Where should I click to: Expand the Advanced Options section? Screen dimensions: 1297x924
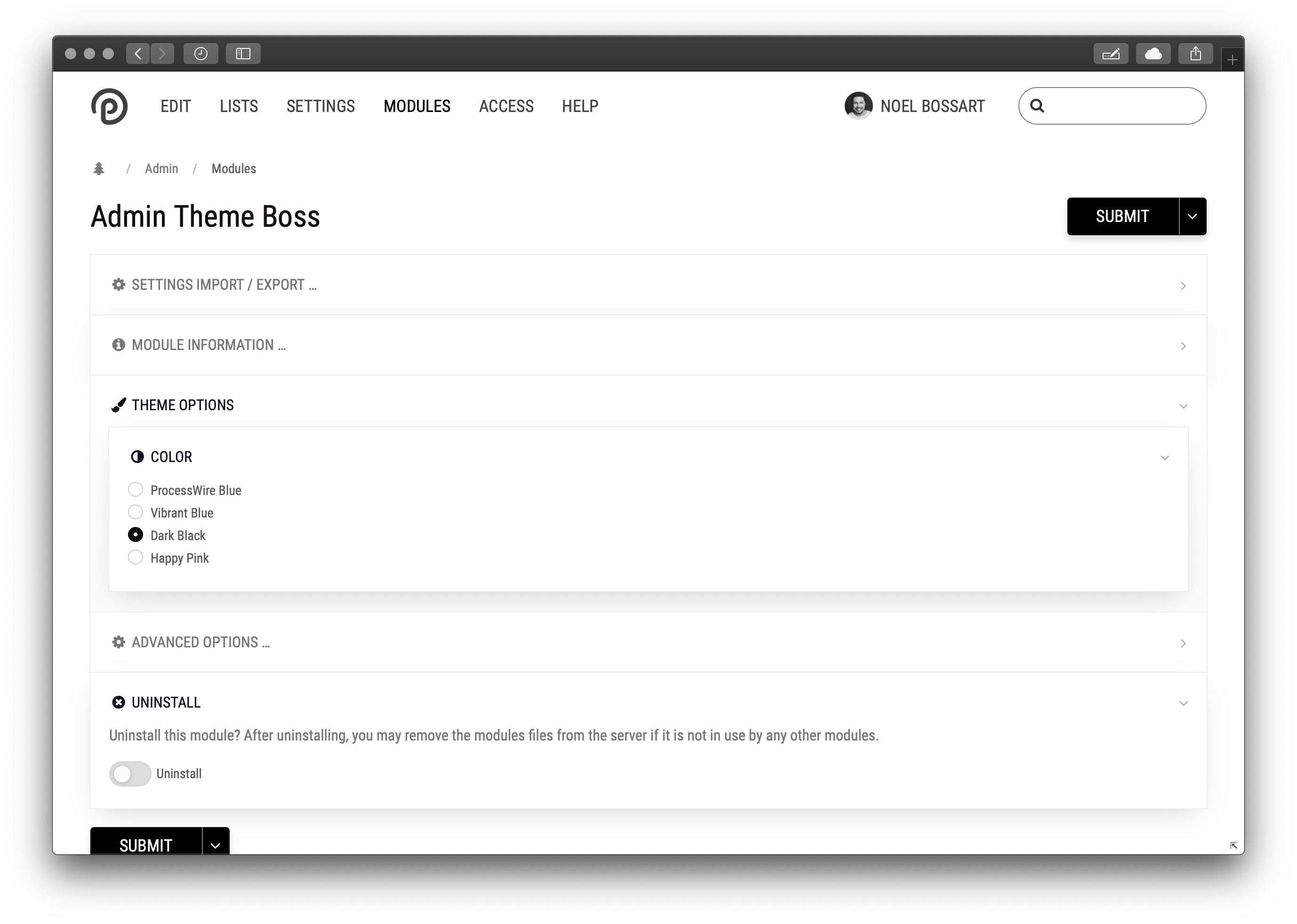200,642
